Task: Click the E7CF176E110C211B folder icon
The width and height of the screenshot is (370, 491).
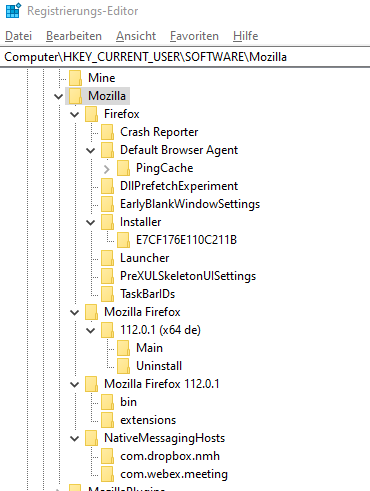Action: pos(123,240)
